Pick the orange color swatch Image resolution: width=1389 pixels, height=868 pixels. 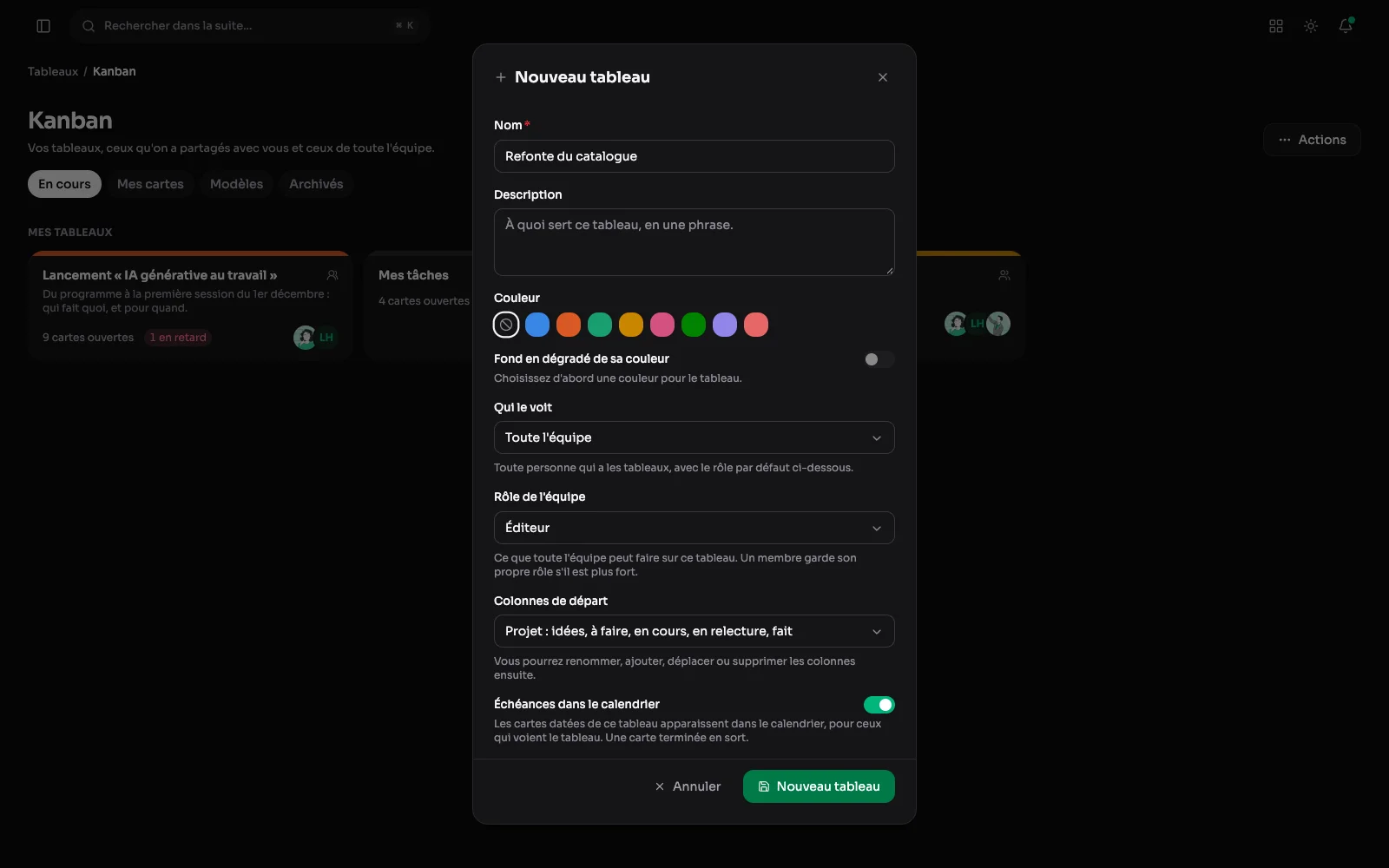click(x=569, y=325)
